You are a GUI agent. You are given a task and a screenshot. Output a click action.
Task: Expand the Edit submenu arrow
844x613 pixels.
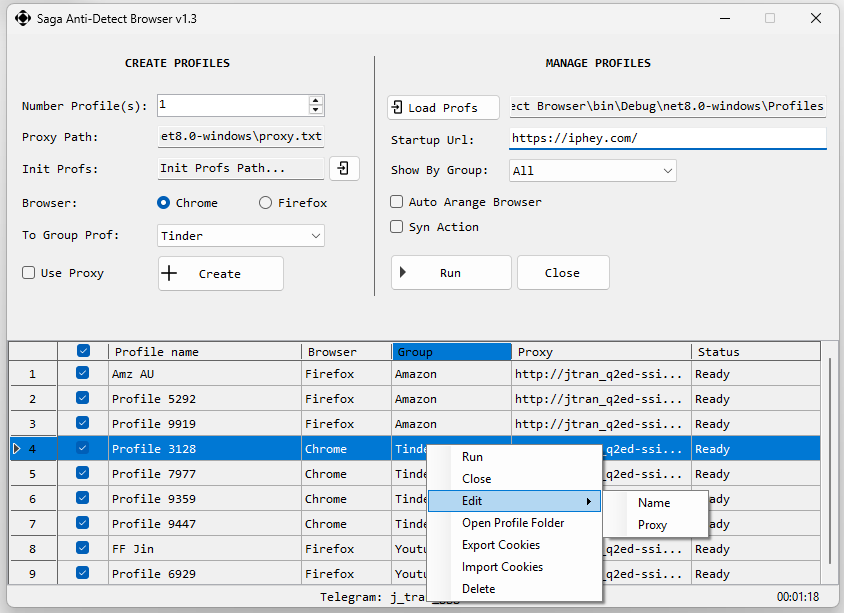click(589, 501)
